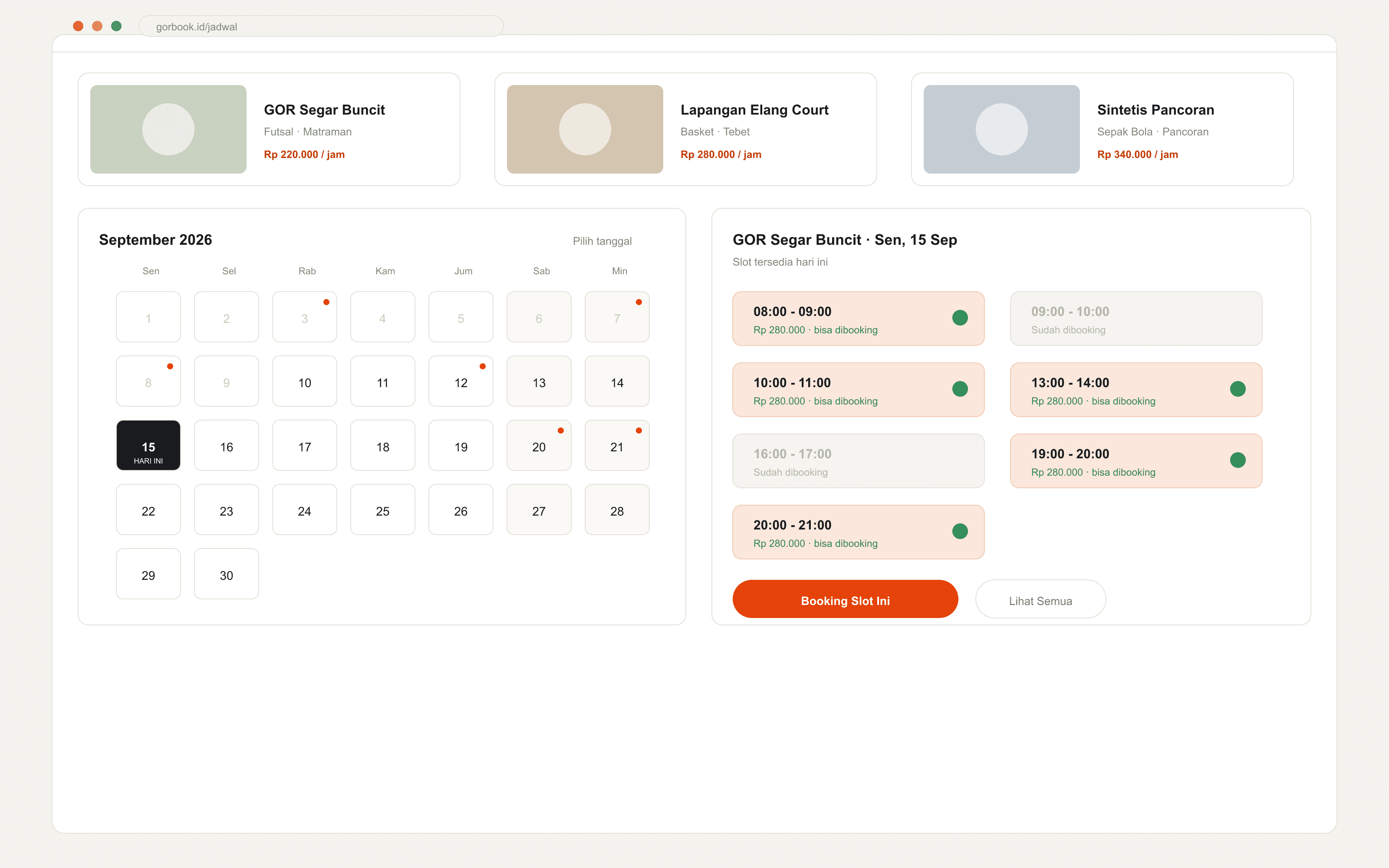Viewport: 1389px width, 868px height.
Task: Select calendar date 10
Action: [305, 381]
